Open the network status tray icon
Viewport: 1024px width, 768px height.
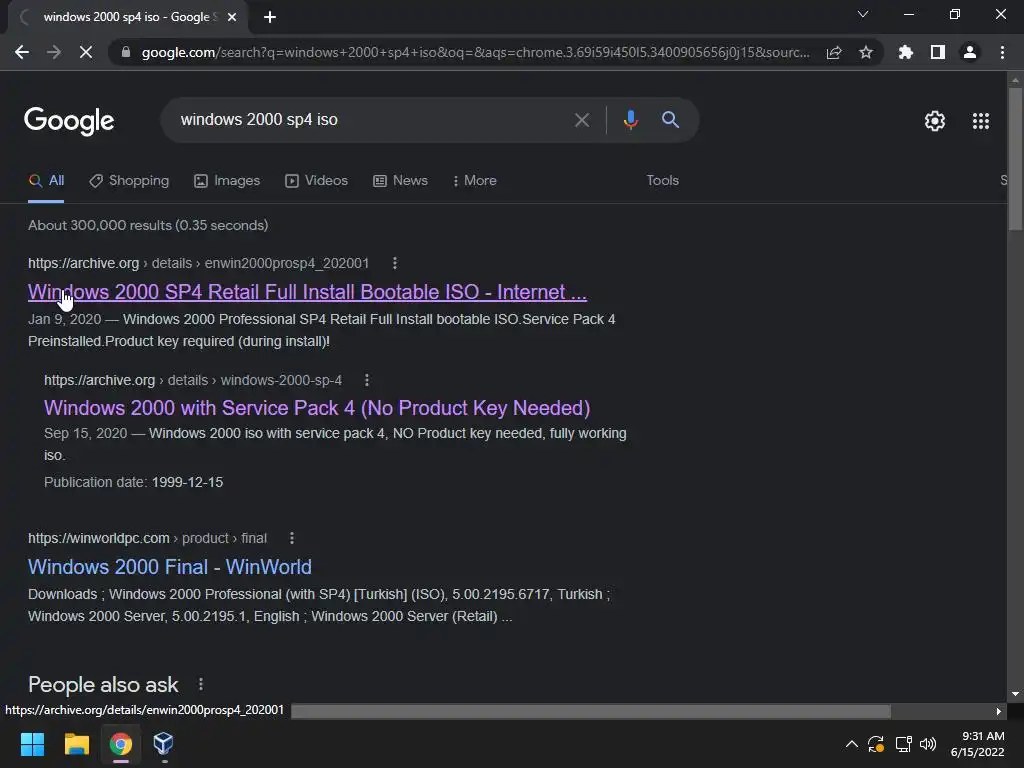pos(903,744)
